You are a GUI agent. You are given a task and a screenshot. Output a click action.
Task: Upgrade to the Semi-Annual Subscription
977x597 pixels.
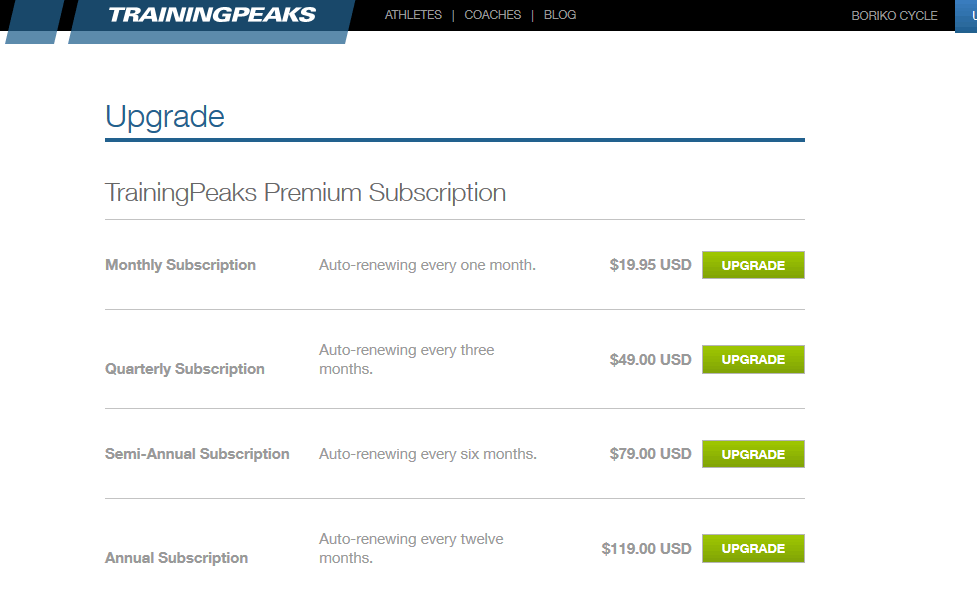pos(753,454)
